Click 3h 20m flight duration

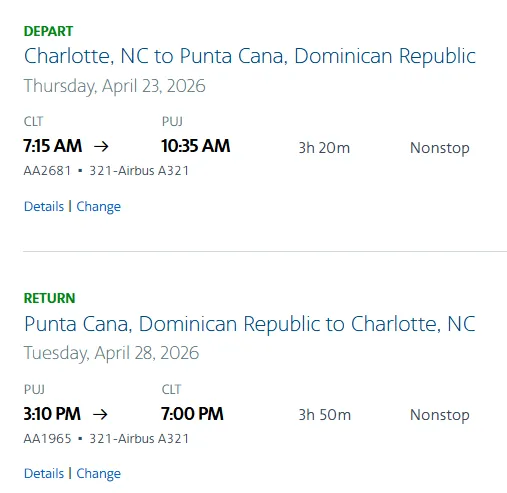[324, 148]
